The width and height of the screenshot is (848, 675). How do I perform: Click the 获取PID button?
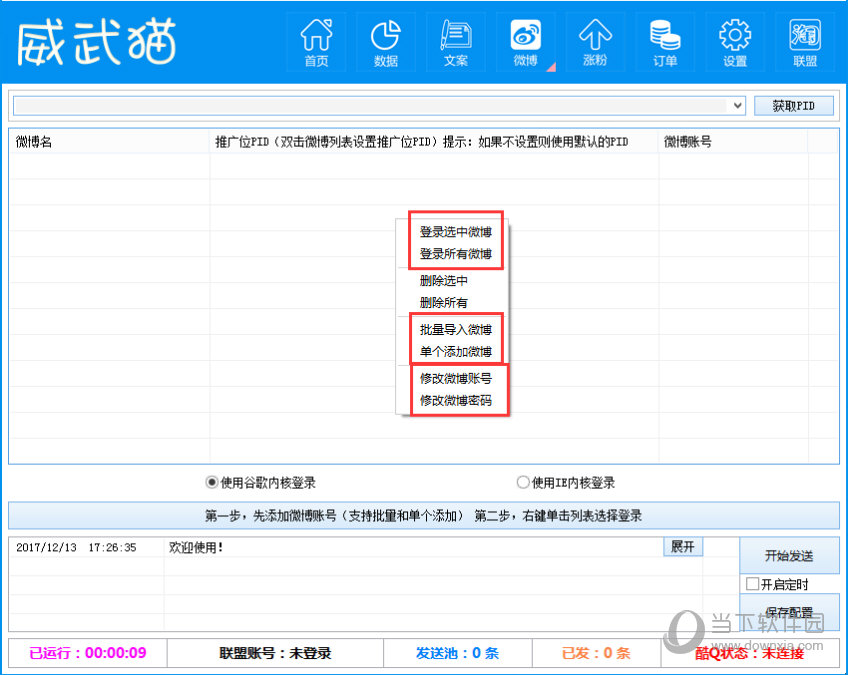793,105
